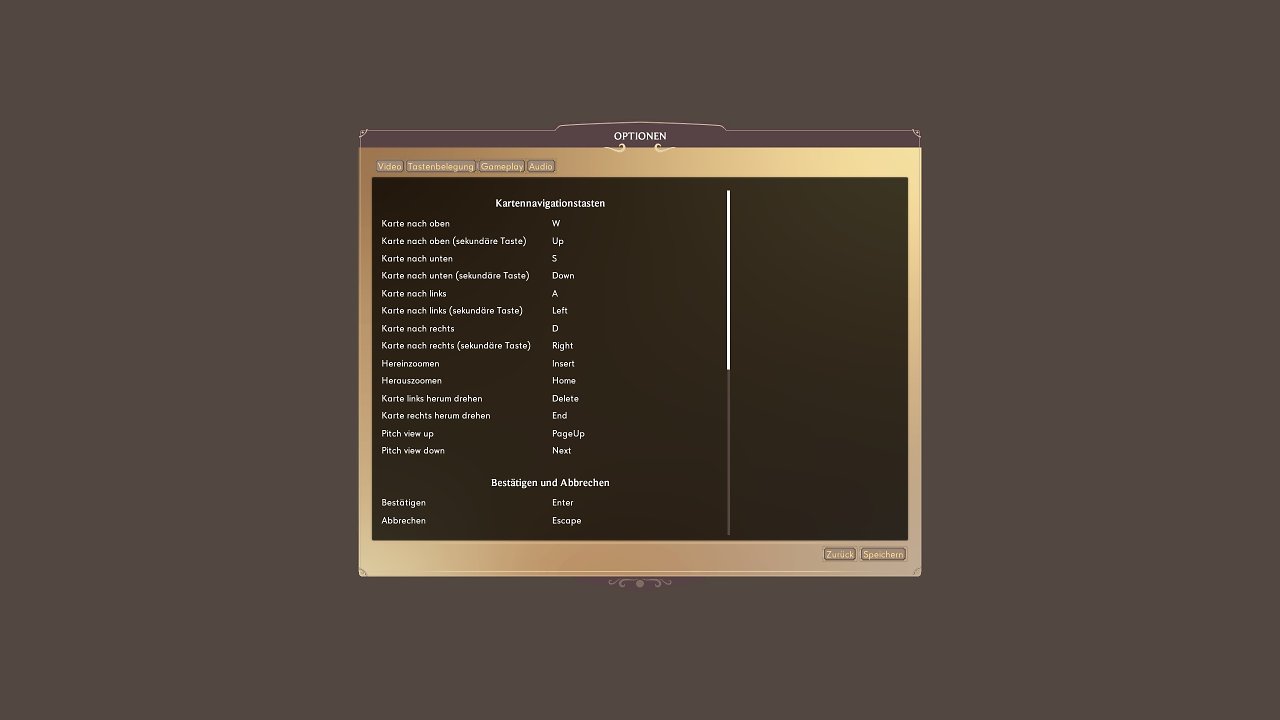Edit the Left secondary key binding
1280x720 pixels.
click(560, 311)
